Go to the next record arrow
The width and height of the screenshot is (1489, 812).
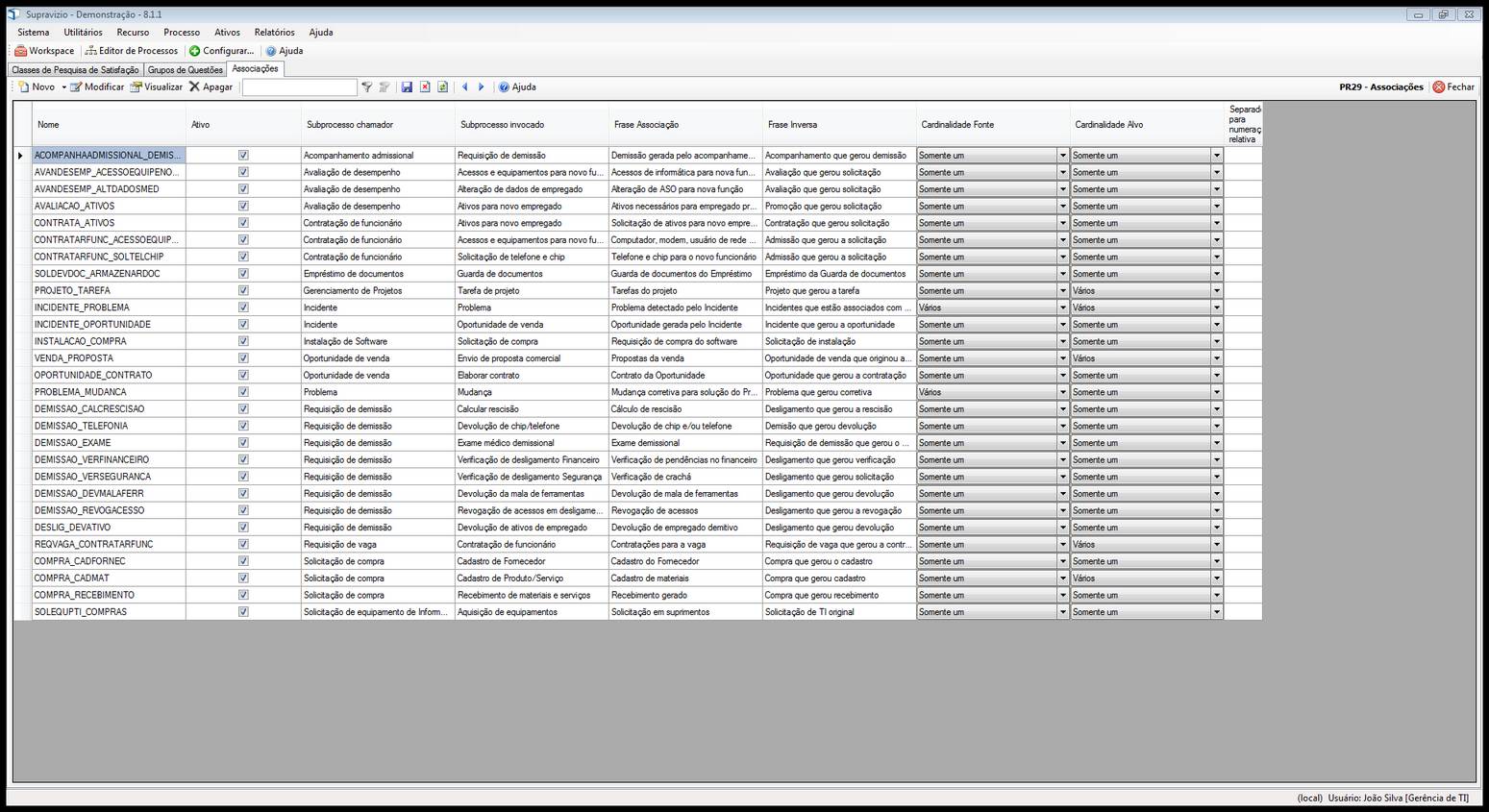[482, 86]
